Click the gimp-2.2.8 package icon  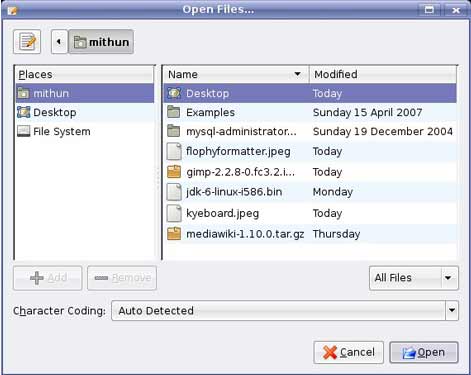coord(174,172)
